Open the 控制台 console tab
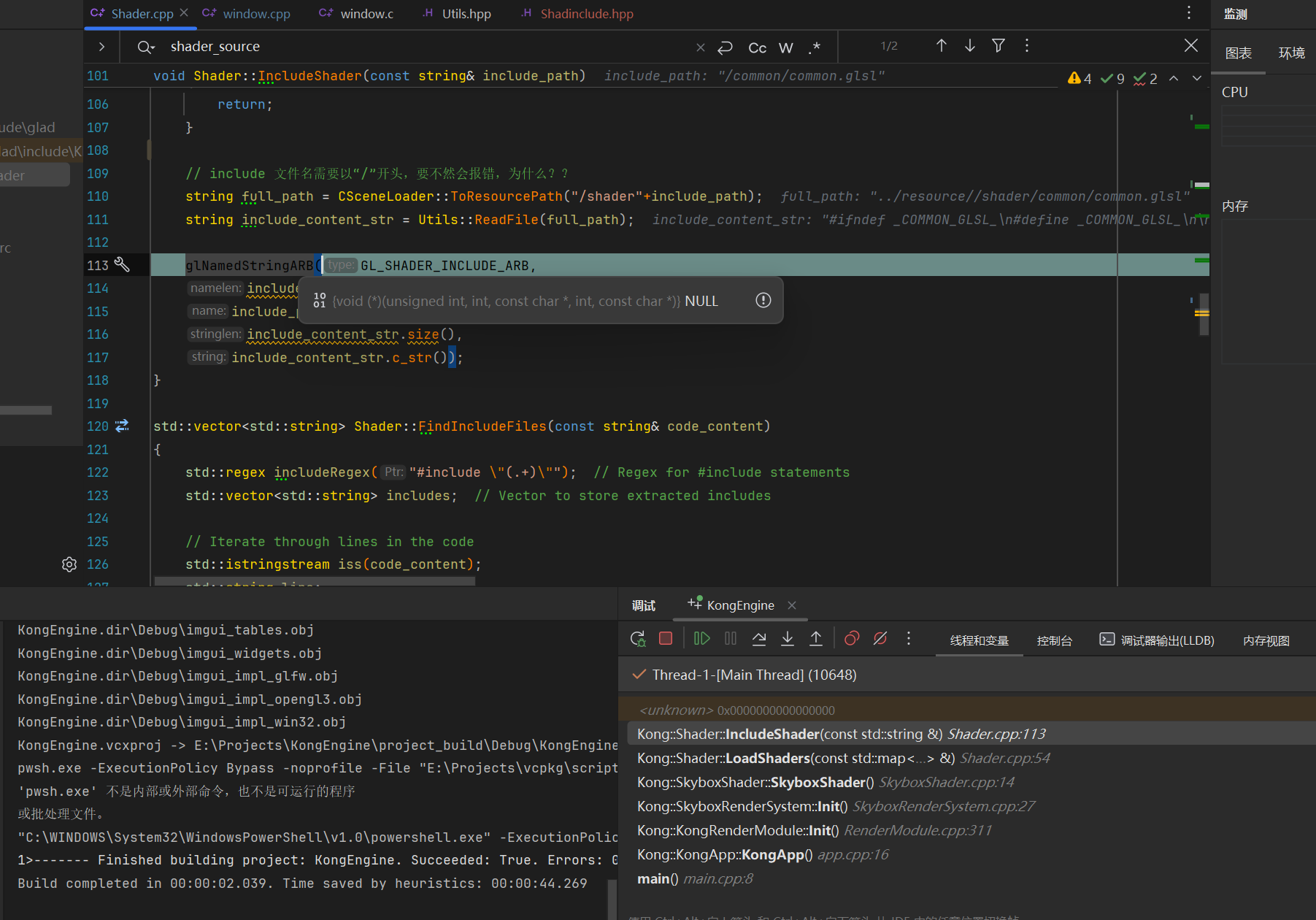1316x920 pixels. click(x=1055, y=641)
